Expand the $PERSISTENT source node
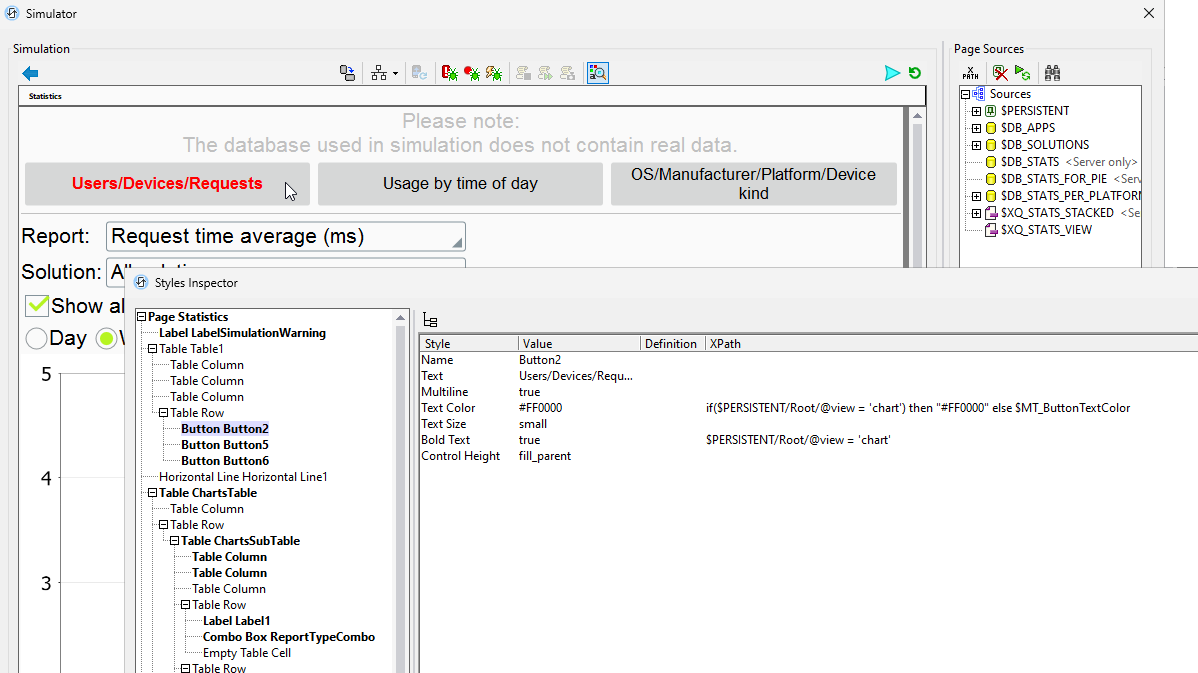 click(x=978, y=110)
